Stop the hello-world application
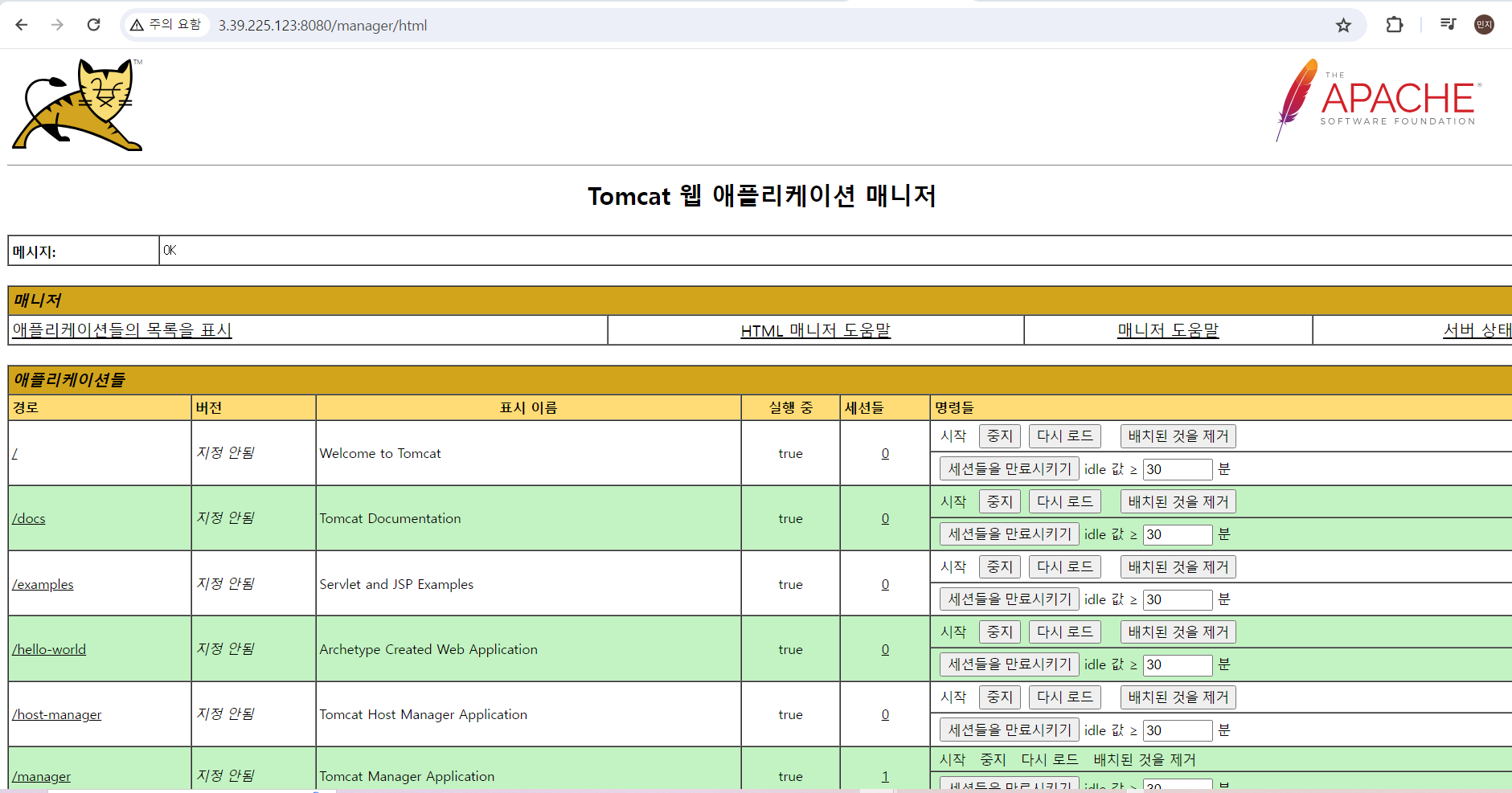The image size is (1512, 793). [1000, 632]
